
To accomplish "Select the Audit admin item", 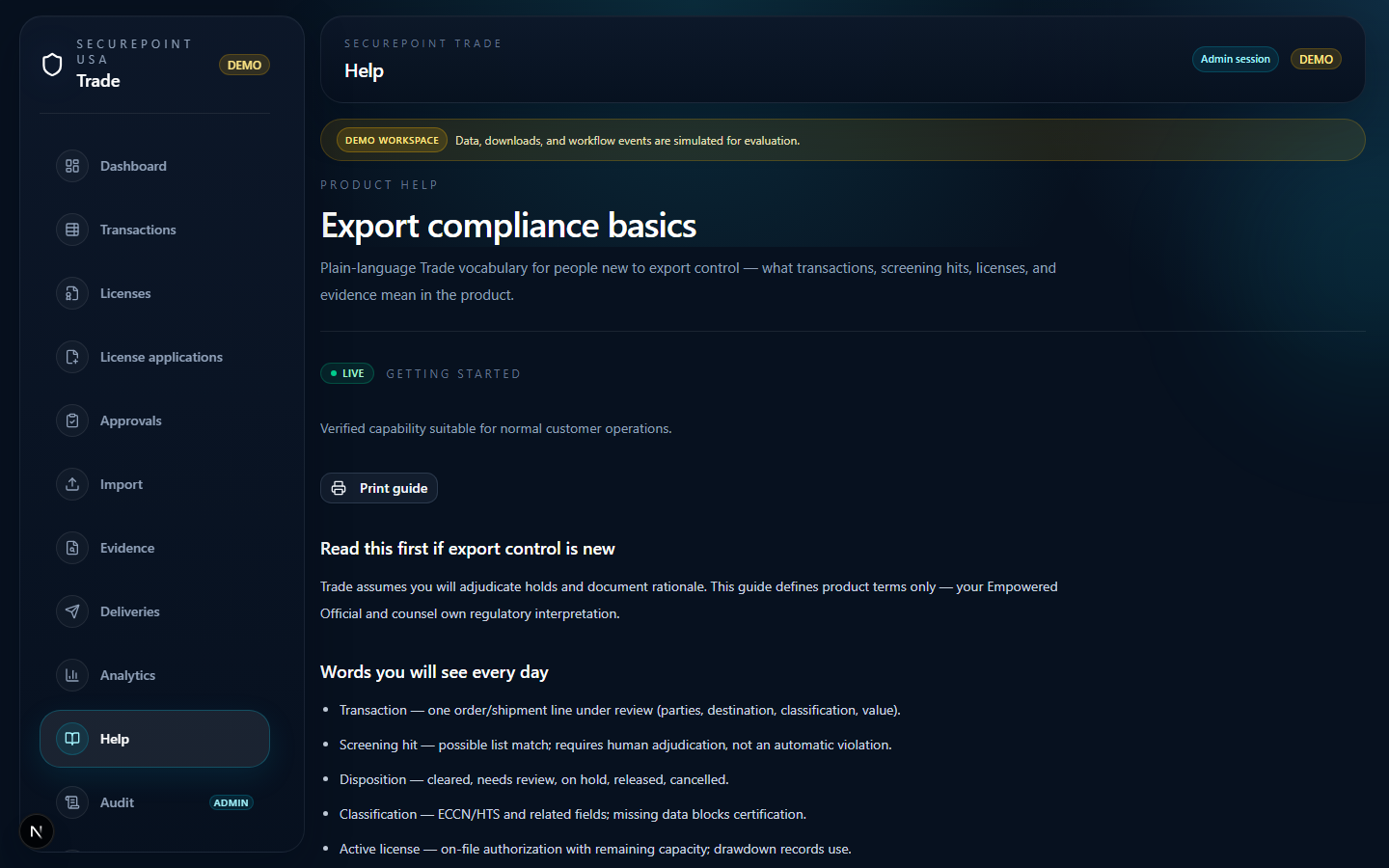I will pos(154,802).
